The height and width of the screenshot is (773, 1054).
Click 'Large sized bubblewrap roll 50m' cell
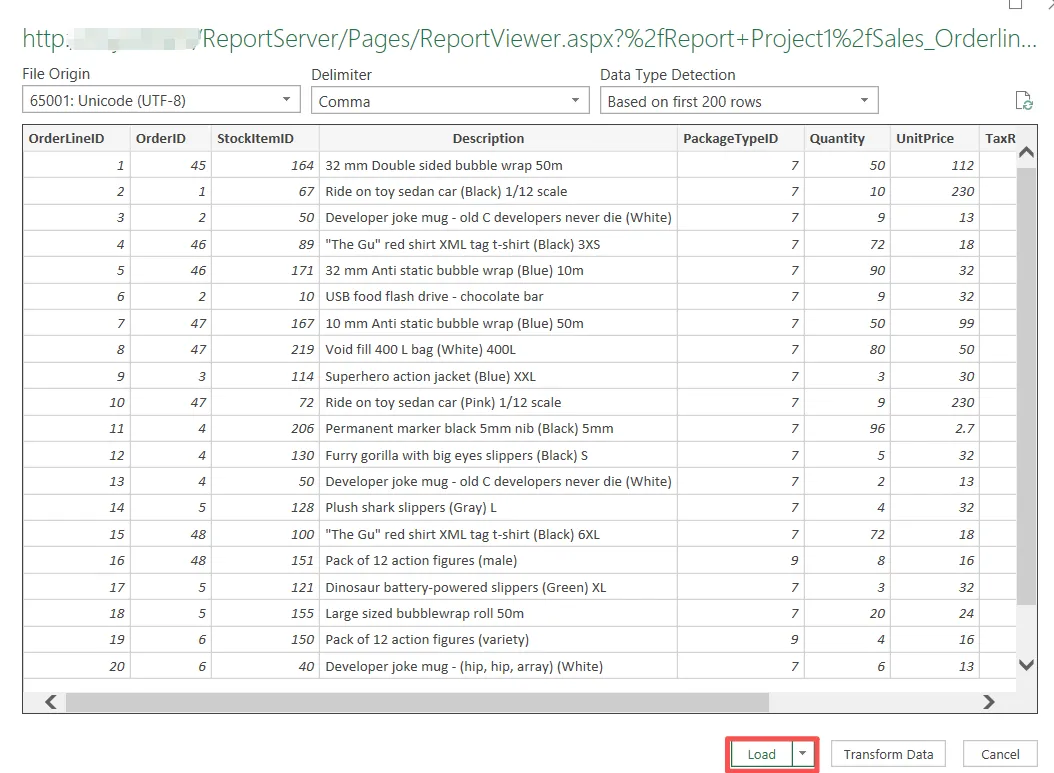(x=498, y=613)
